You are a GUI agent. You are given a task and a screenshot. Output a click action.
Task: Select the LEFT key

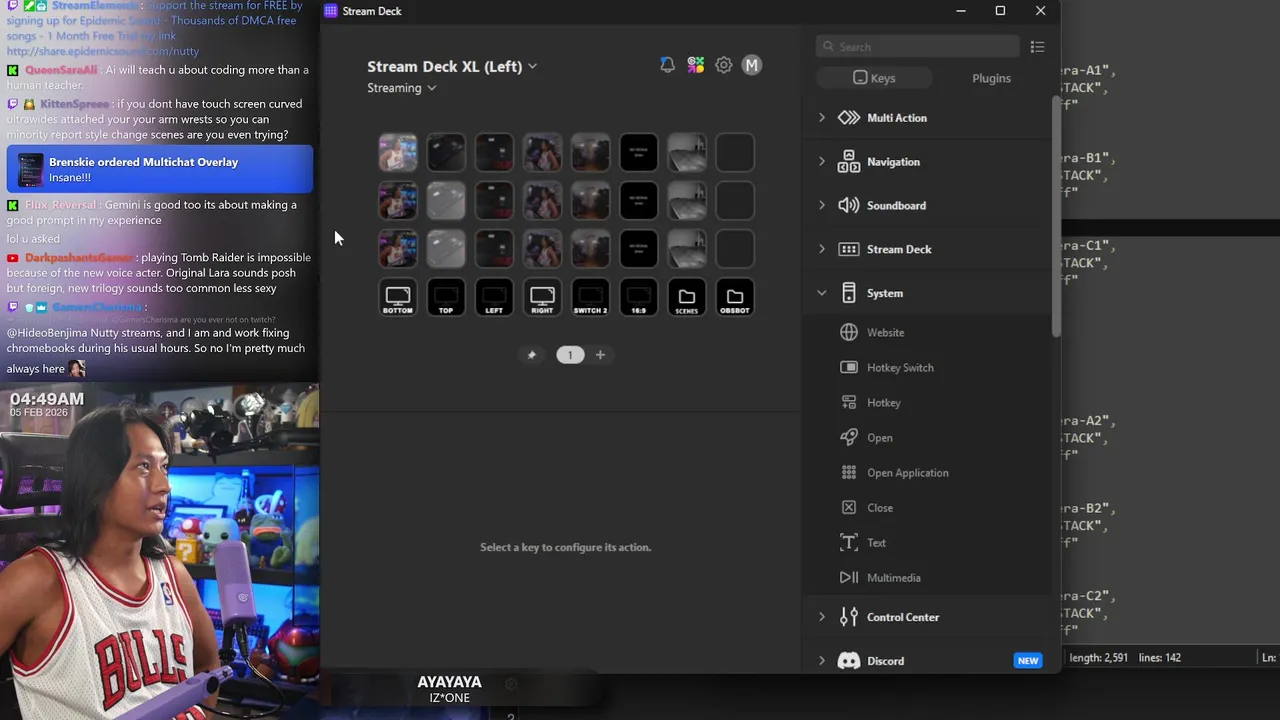click(494, 298)
